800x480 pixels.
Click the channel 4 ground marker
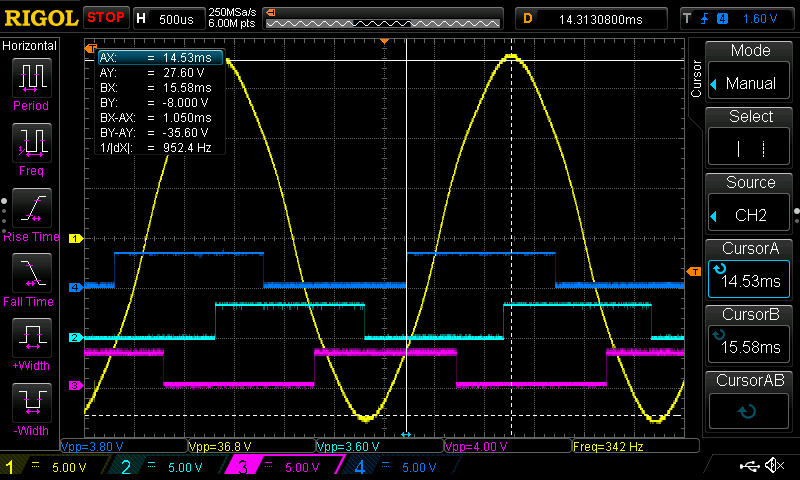76,287
